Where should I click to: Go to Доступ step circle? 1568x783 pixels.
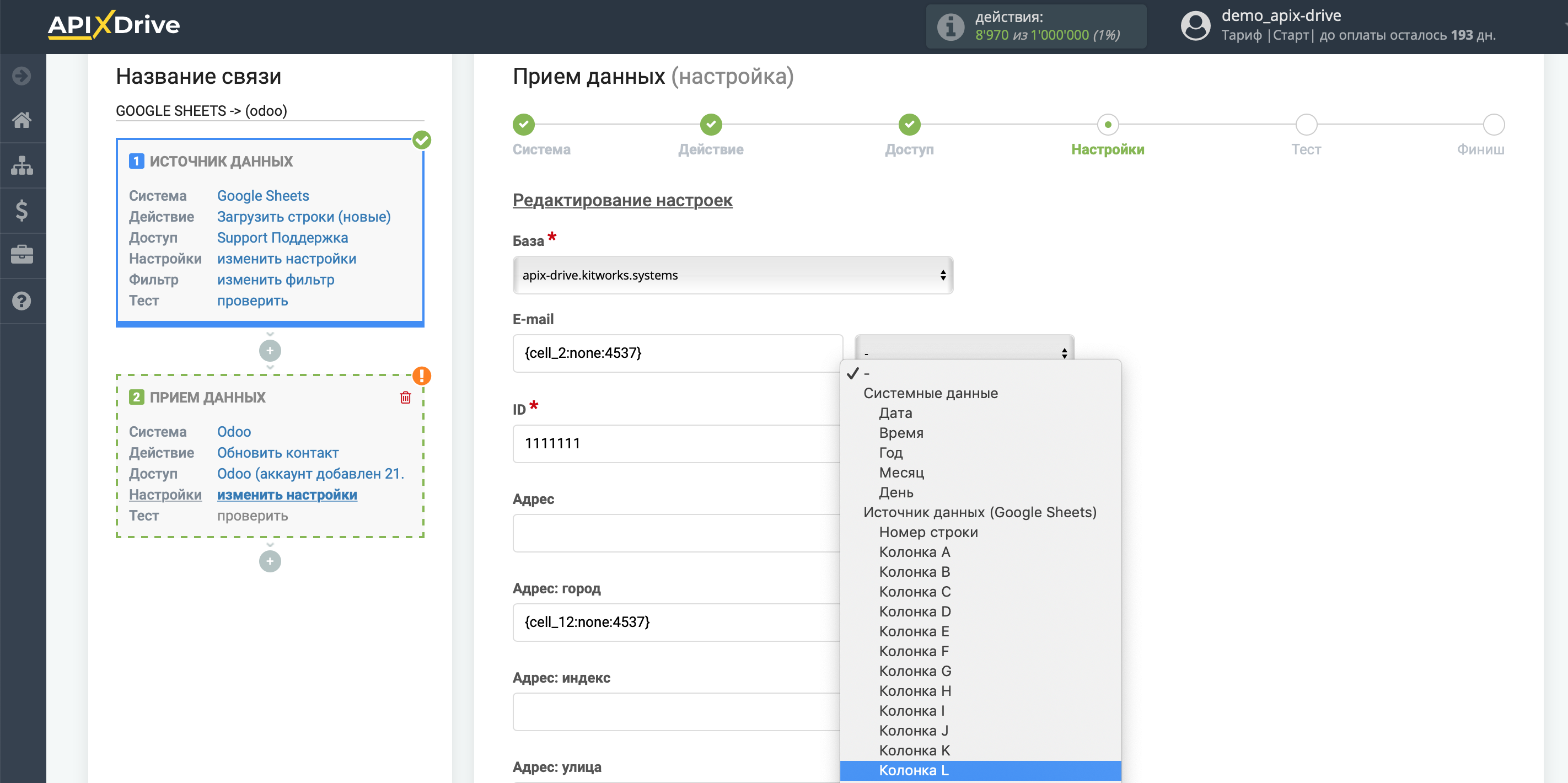click(909, 124)
